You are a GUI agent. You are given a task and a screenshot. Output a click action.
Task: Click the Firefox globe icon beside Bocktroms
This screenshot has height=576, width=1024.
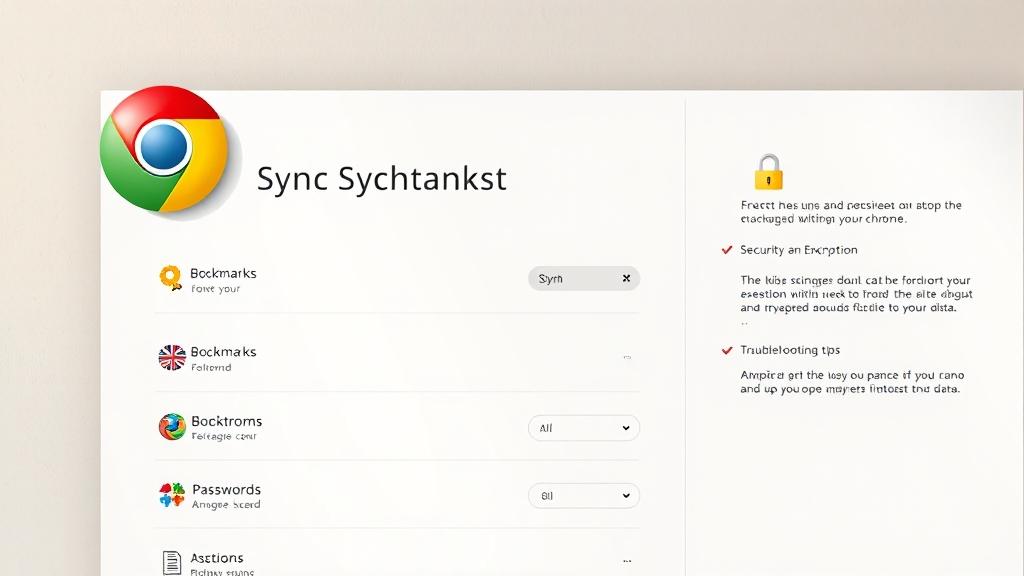172,426
